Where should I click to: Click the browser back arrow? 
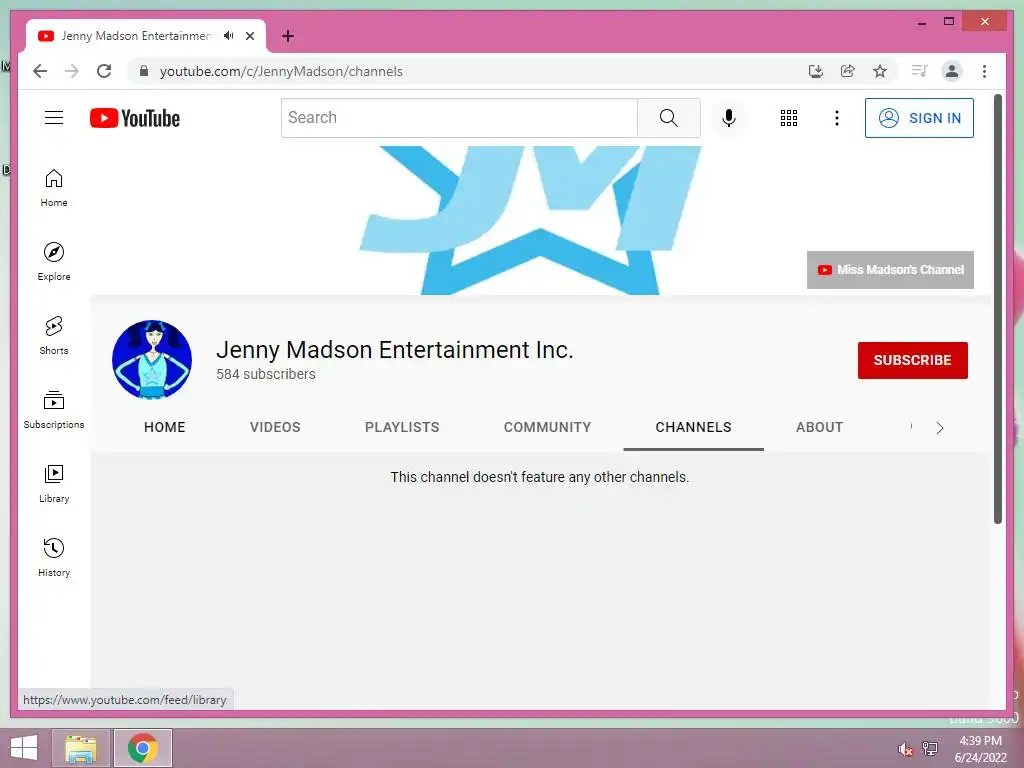tap(40, 71)
